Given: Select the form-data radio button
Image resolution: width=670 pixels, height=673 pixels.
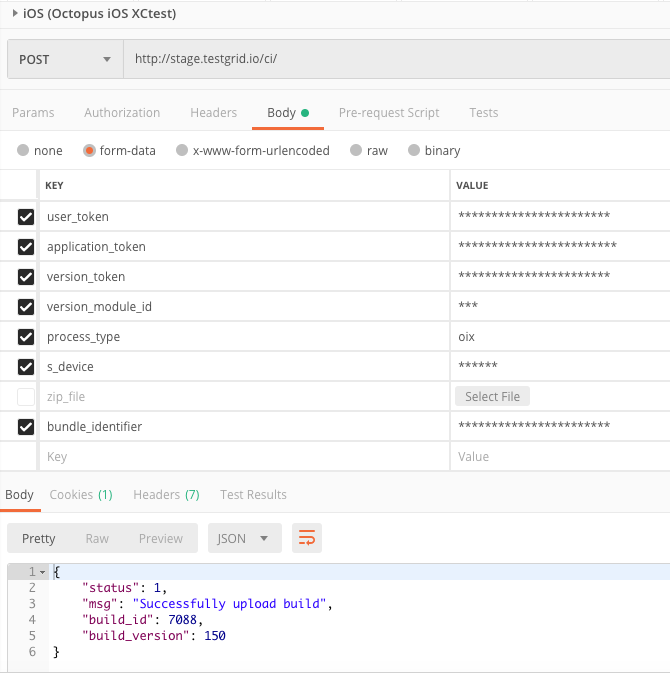Looking at the screenshot, I should point(89,150).
